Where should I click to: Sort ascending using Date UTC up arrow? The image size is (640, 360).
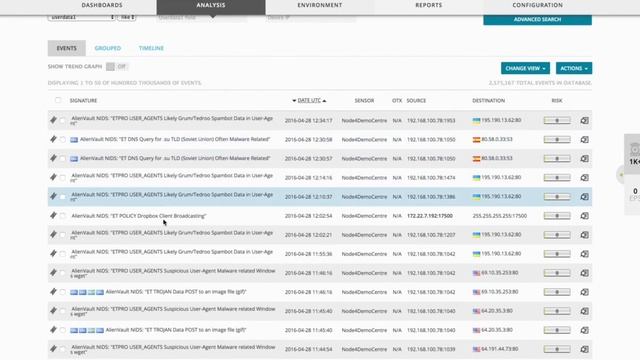click(x=324, y=100)
